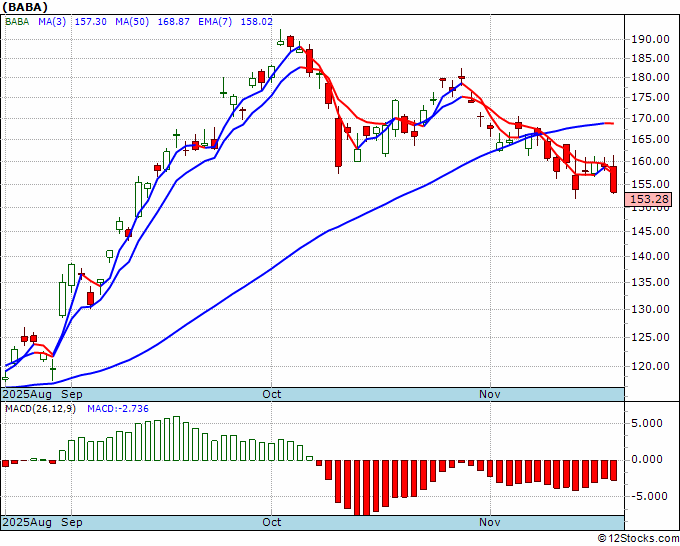680x546 pixels.
Task: Click the 170.00 price axis label
Action: 651,118
